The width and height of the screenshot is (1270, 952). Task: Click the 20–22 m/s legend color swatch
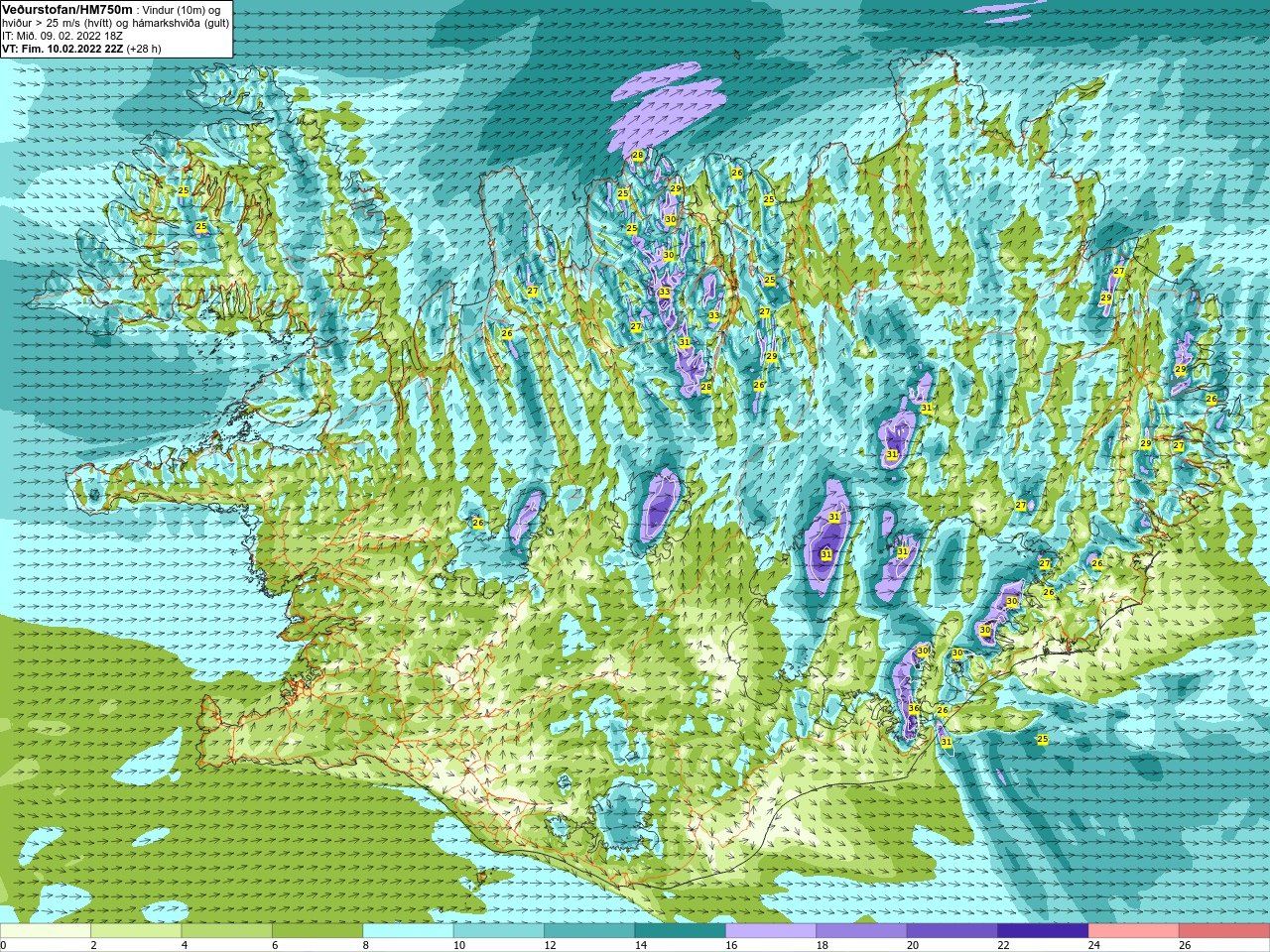952,931
